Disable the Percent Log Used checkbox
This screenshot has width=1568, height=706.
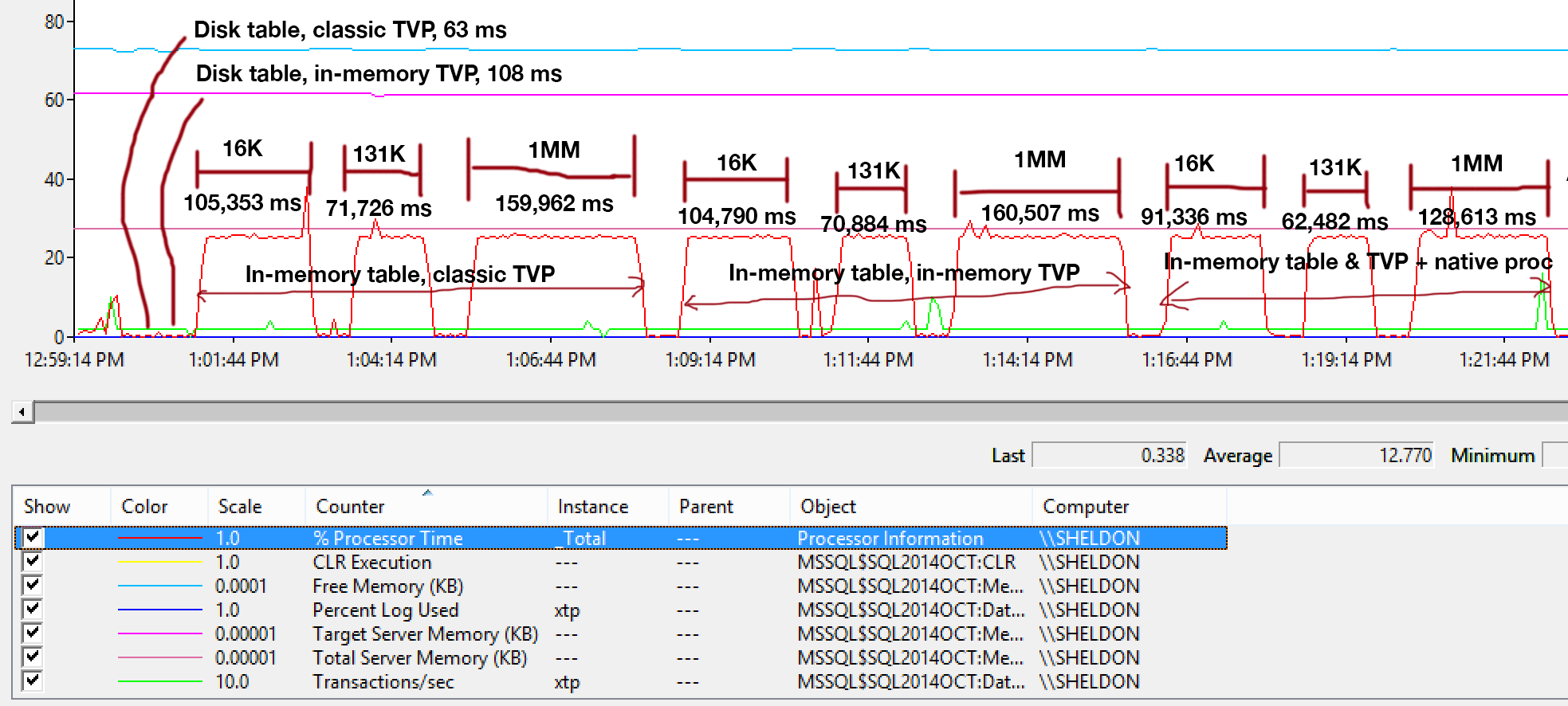[32, 609]
